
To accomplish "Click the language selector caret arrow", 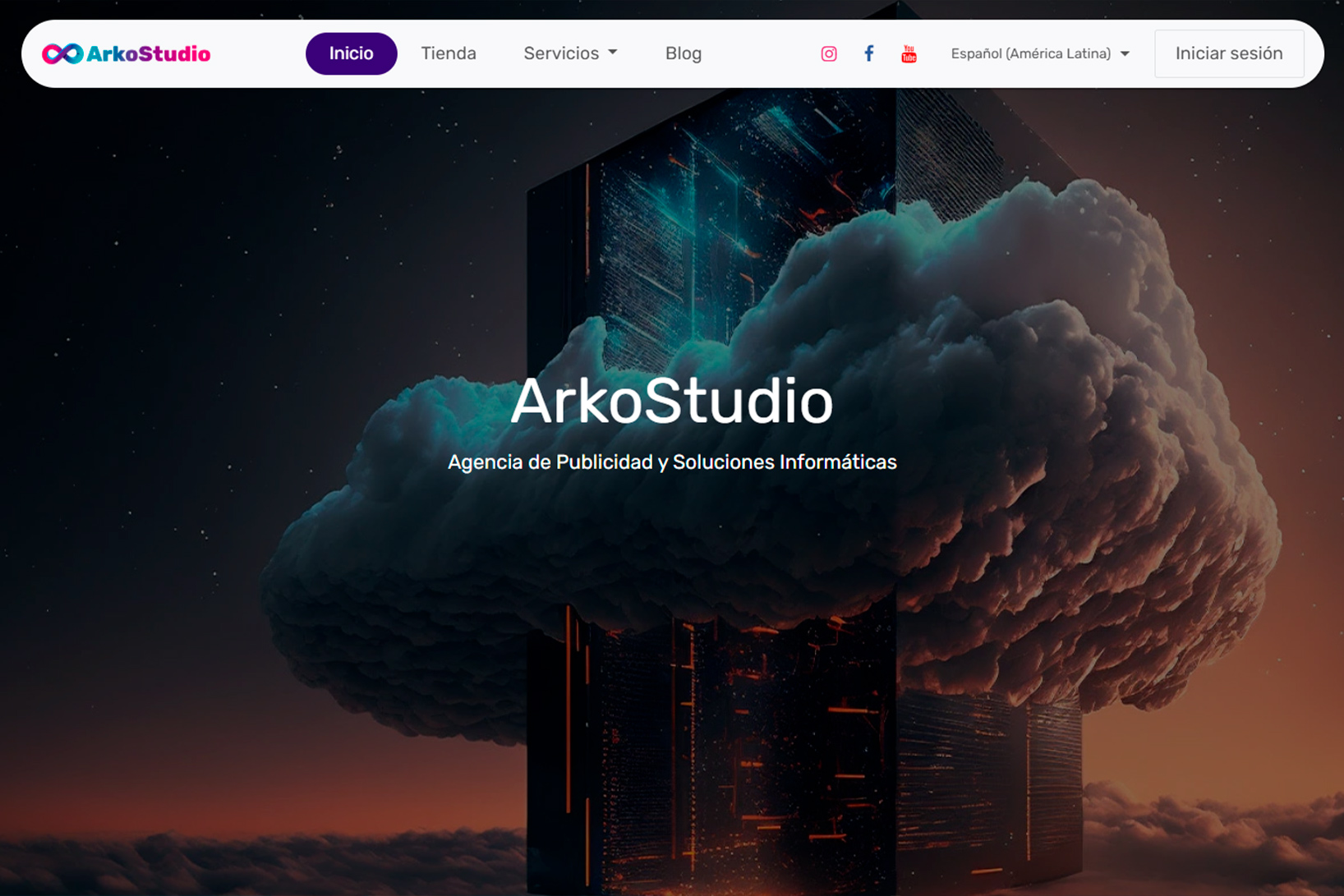I will coord(1124,53).
